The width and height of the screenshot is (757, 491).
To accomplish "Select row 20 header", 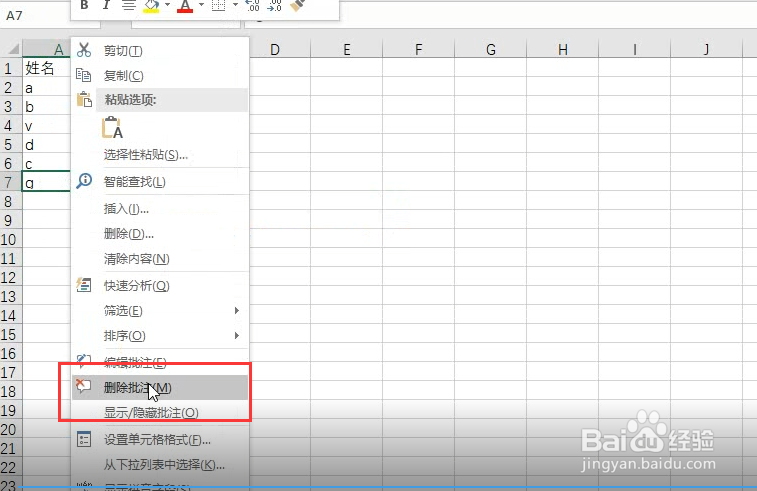I will pos(9,430).
